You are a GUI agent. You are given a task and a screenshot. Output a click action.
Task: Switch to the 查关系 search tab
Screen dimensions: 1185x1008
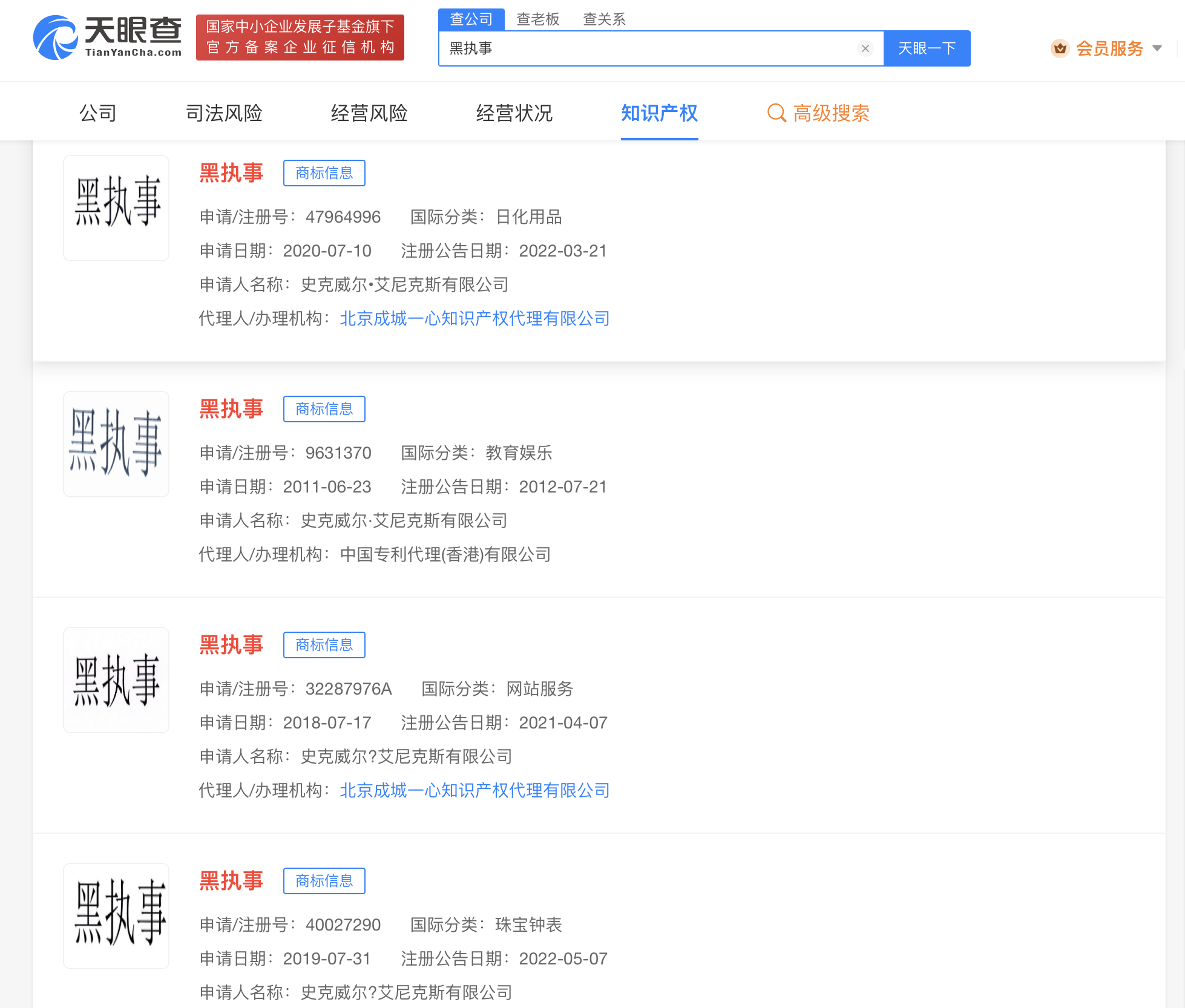(604, 19)
